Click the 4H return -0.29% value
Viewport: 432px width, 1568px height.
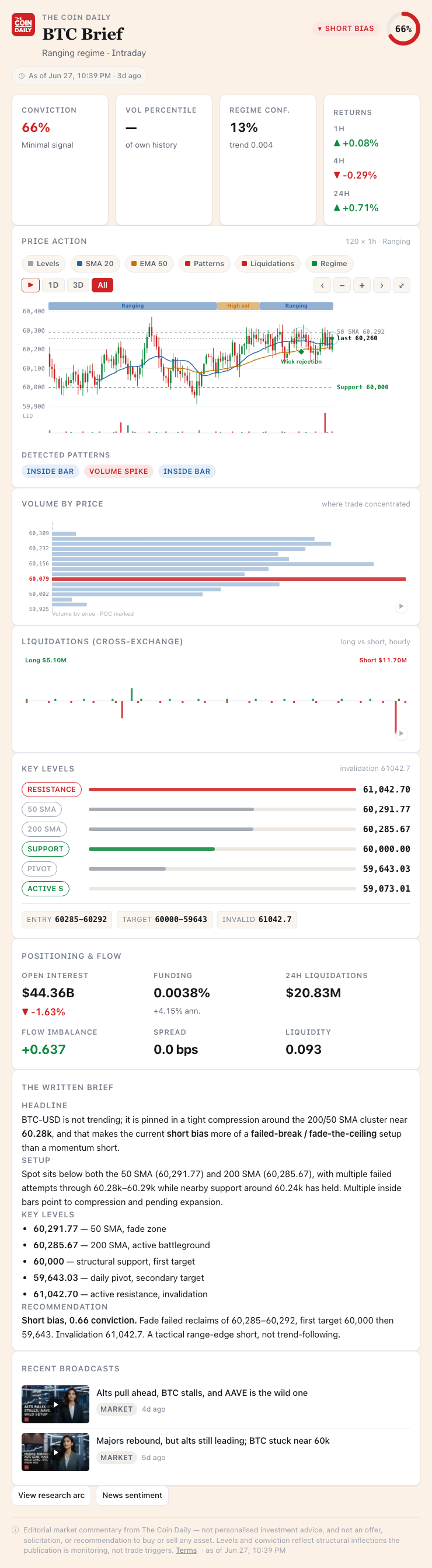pos(355,175)
